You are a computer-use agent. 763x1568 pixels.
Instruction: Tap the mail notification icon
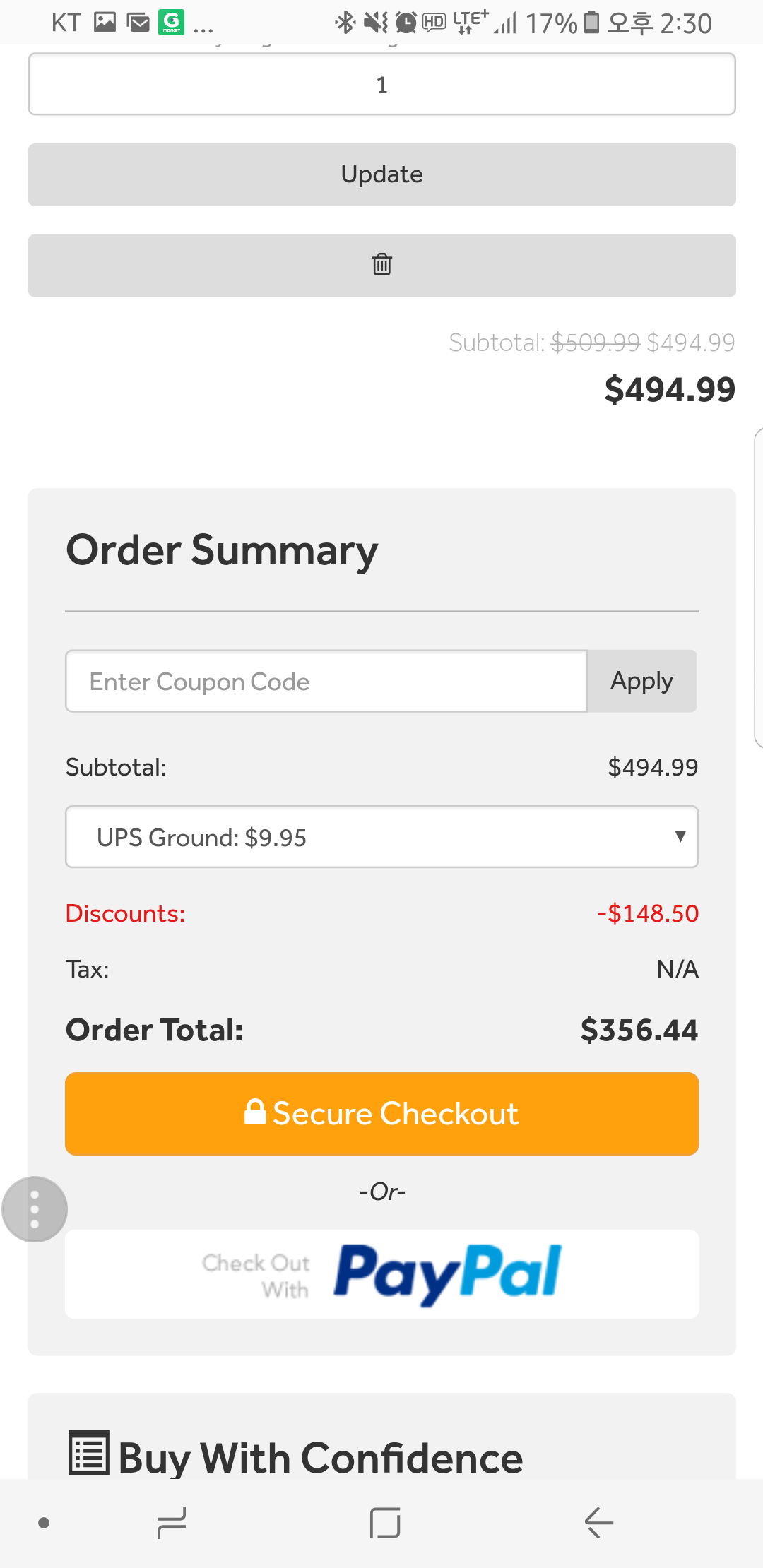pos(138,23)
